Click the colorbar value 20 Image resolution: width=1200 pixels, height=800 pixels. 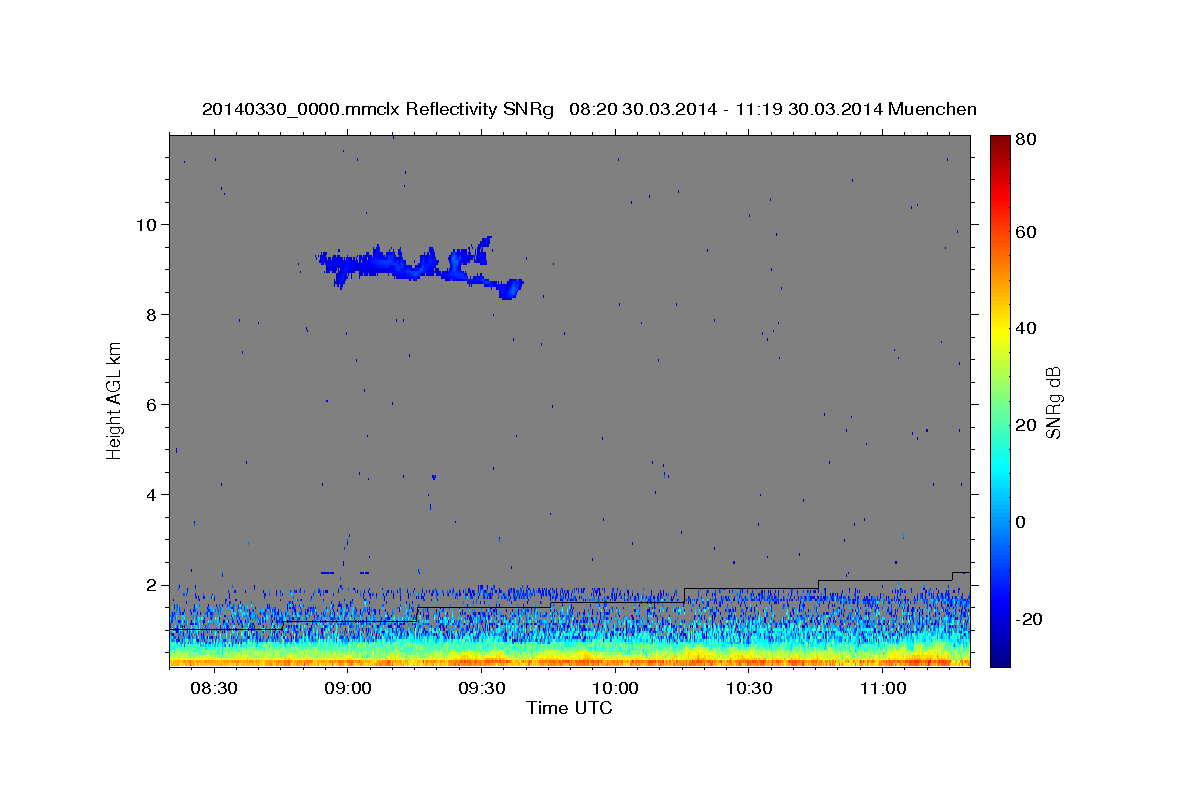pos(1028,425)
